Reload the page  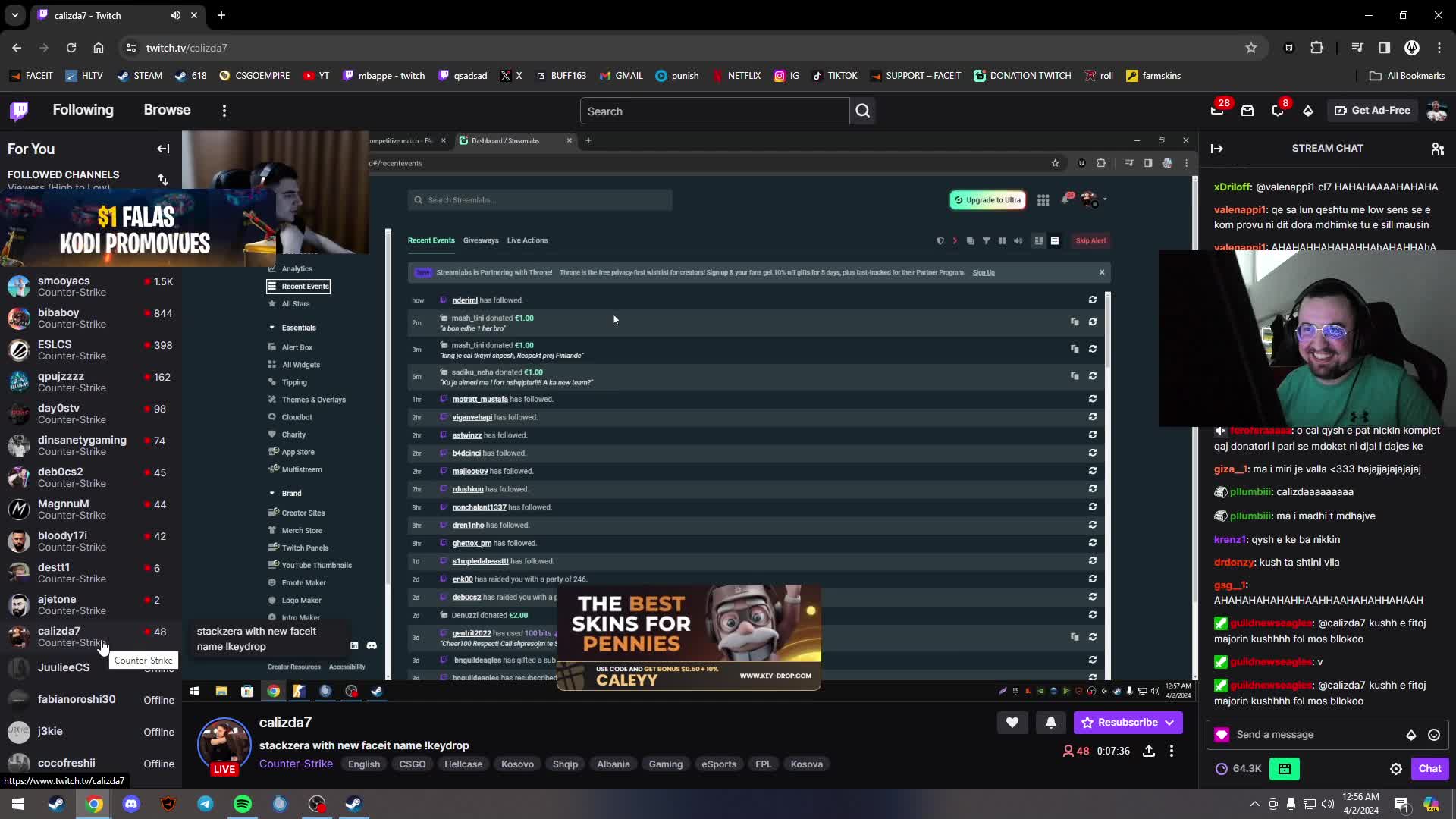click(x=71, y=48)
